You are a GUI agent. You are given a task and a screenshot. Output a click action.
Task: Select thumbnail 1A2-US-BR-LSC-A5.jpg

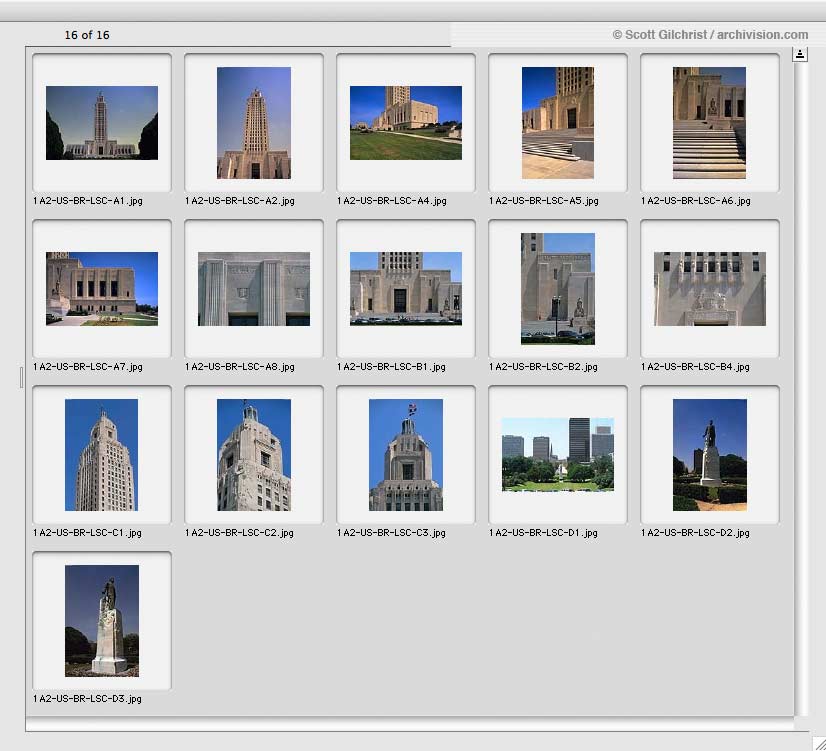pos(558,123)
